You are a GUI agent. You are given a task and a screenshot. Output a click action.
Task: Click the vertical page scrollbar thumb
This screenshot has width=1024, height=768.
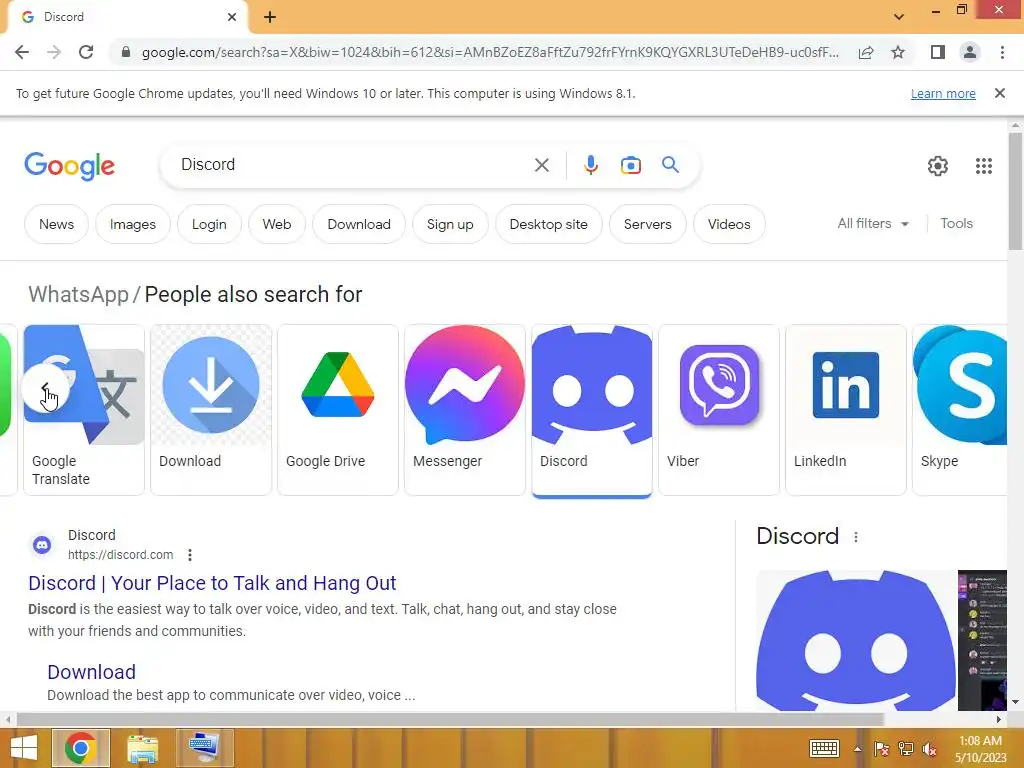point(1015,191)
